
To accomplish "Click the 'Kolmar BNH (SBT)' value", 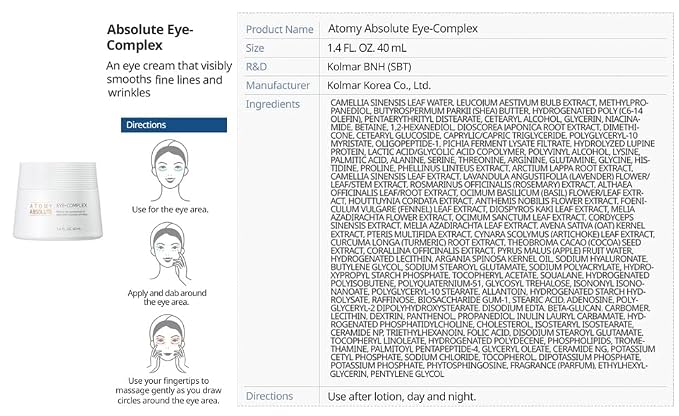I will pos(369,67).
